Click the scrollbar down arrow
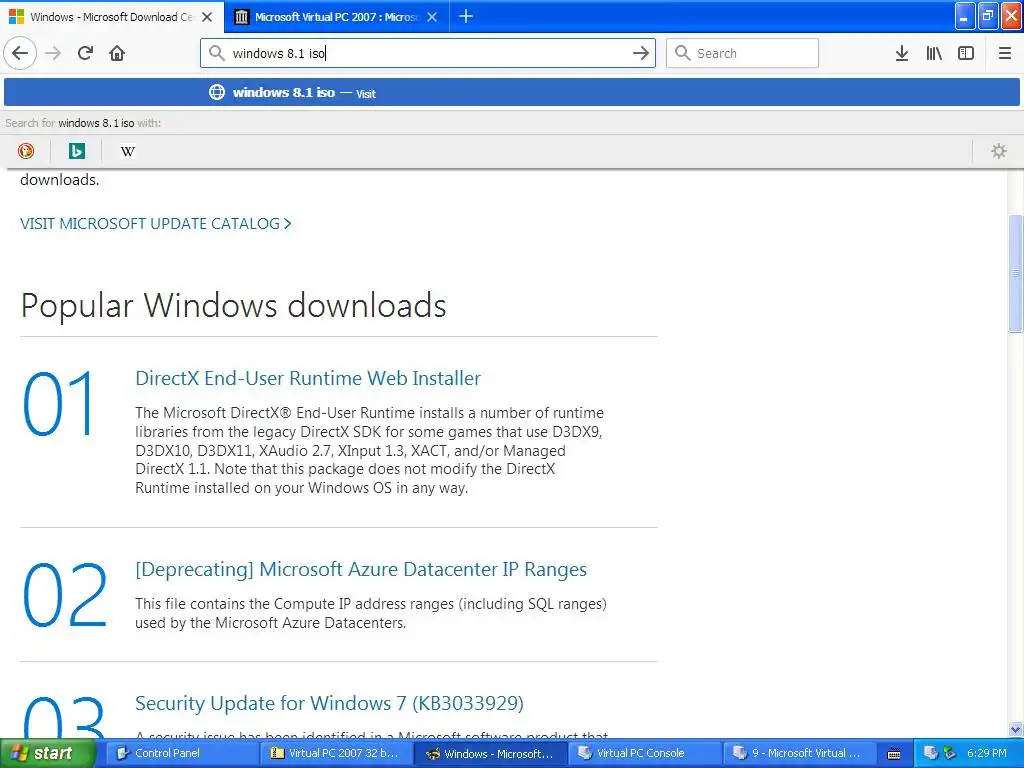The width and height of the screenshot is (1024, 768). tap(1016, 729)
